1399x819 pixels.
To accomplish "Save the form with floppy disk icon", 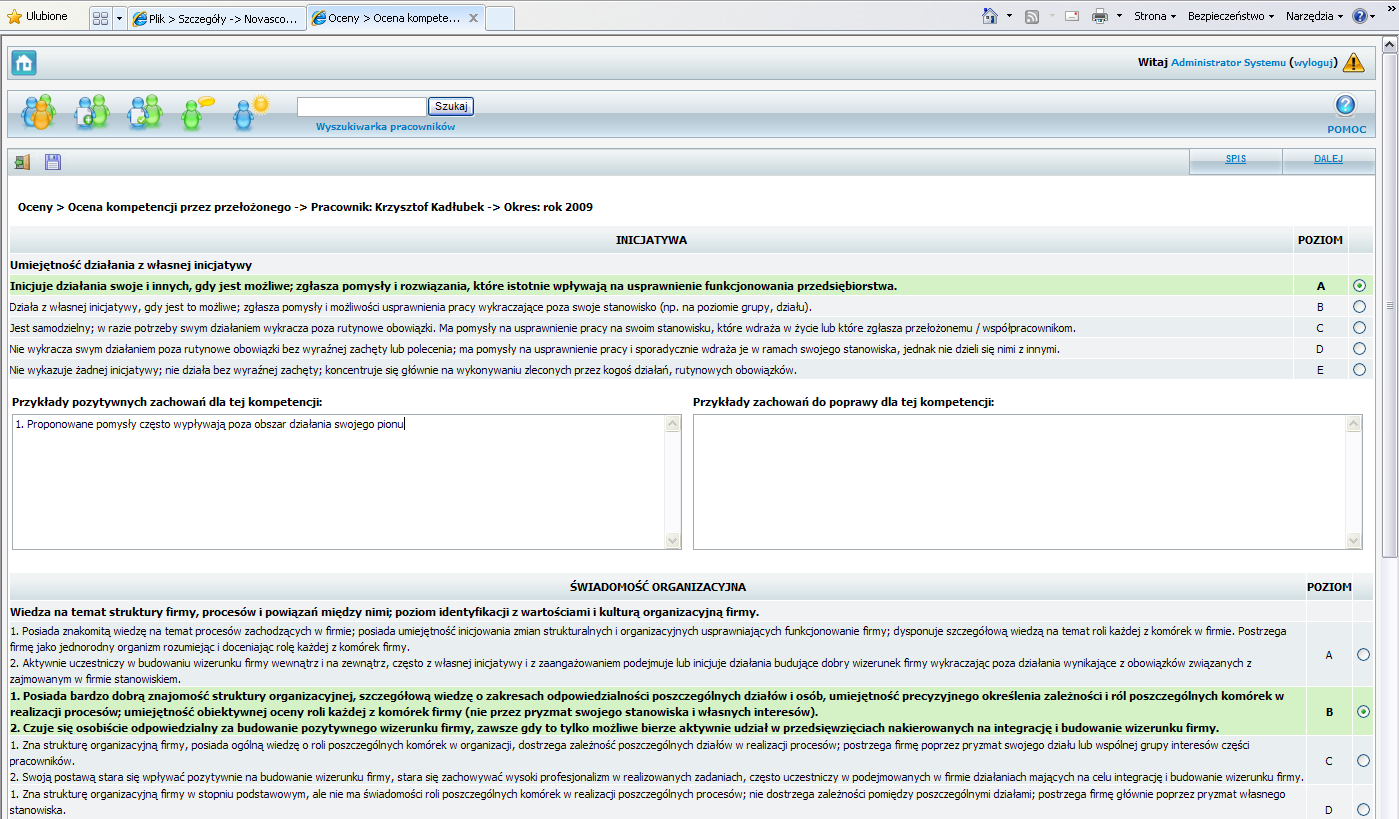I will point(53,162).
